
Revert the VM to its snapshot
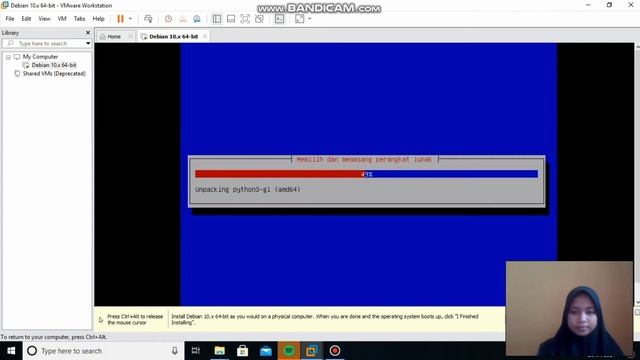182,19
